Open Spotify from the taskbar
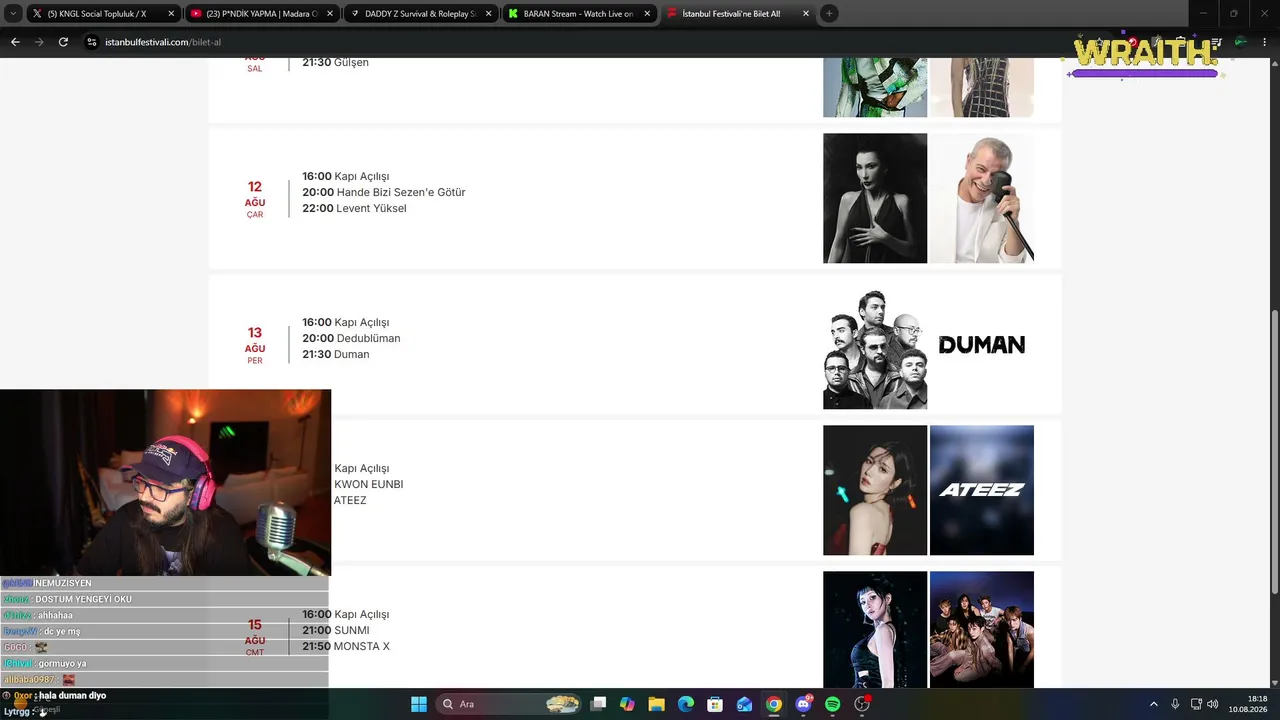 tap(833, 704)
